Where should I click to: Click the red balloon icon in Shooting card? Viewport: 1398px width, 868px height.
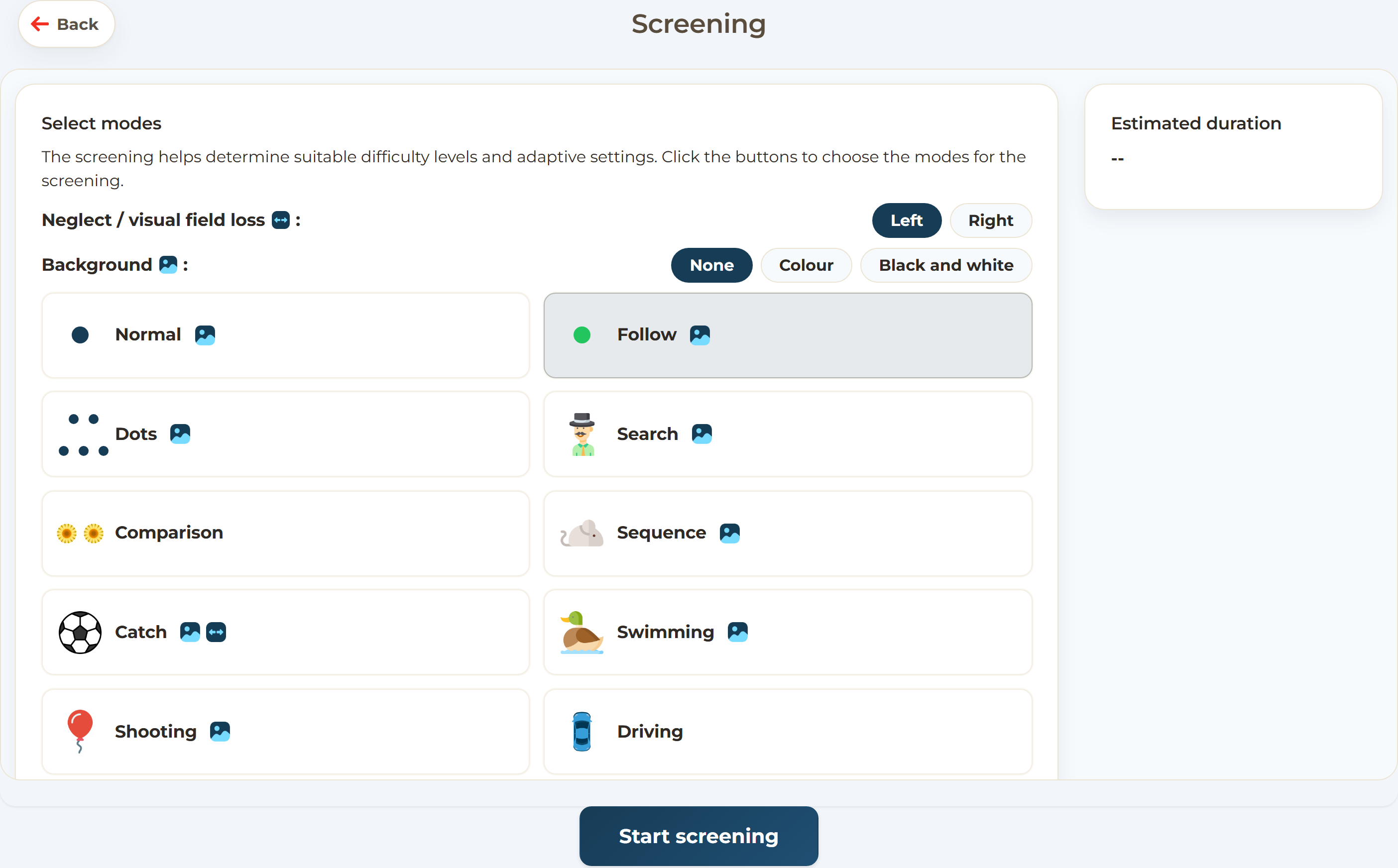tap(80, 731)
